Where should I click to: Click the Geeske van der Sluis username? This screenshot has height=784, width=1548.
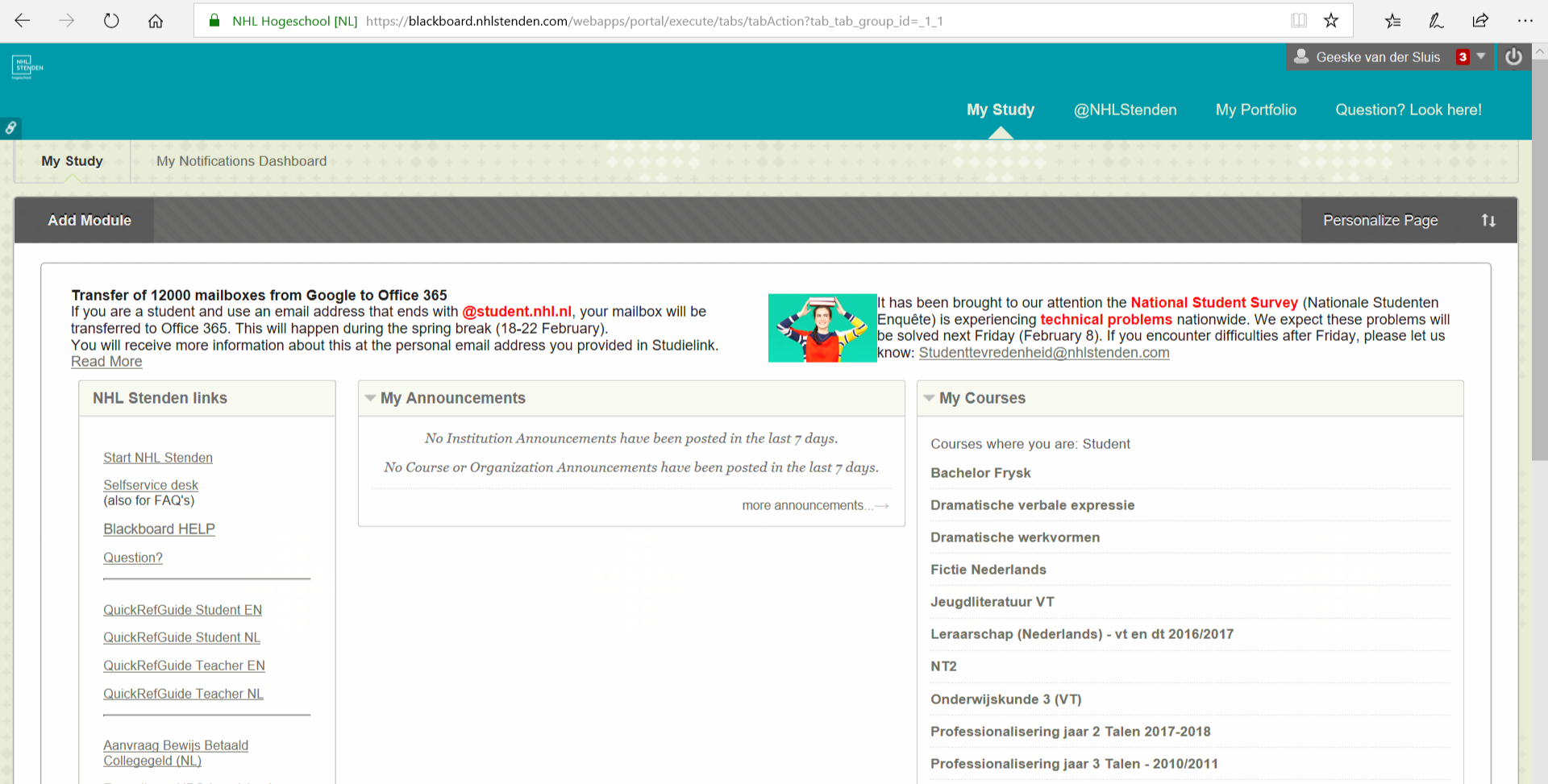pyautogui.click(x=1378, y=57)
